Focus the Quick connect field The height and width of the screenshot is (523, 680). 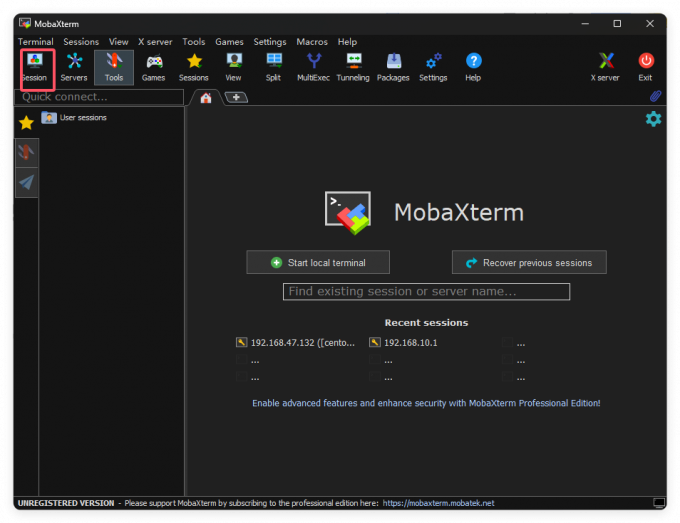point(99,97)
